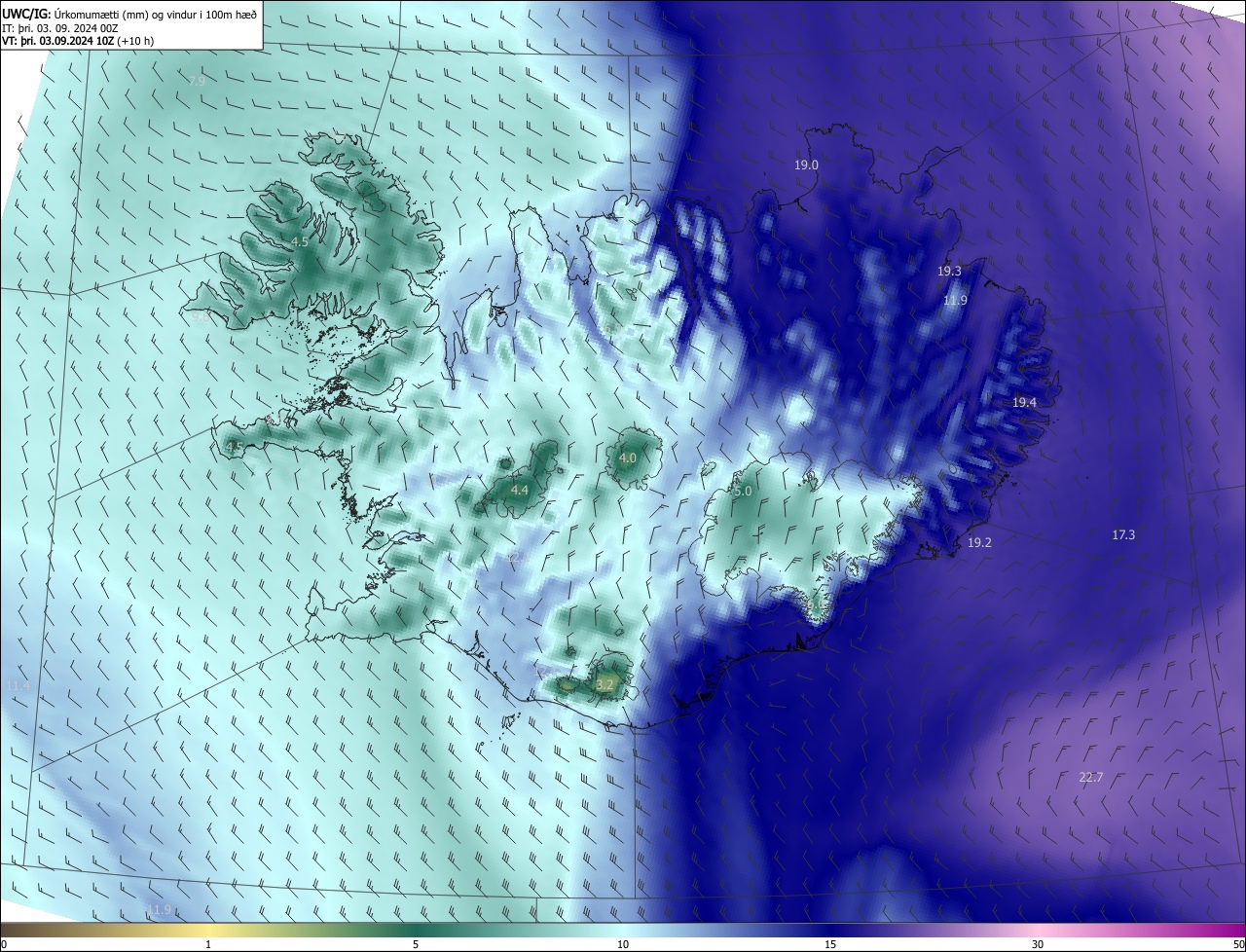The height and width of the screenshot is (952, 1246).
Task: Select the 19.0 value label
Action: (806, 165)
